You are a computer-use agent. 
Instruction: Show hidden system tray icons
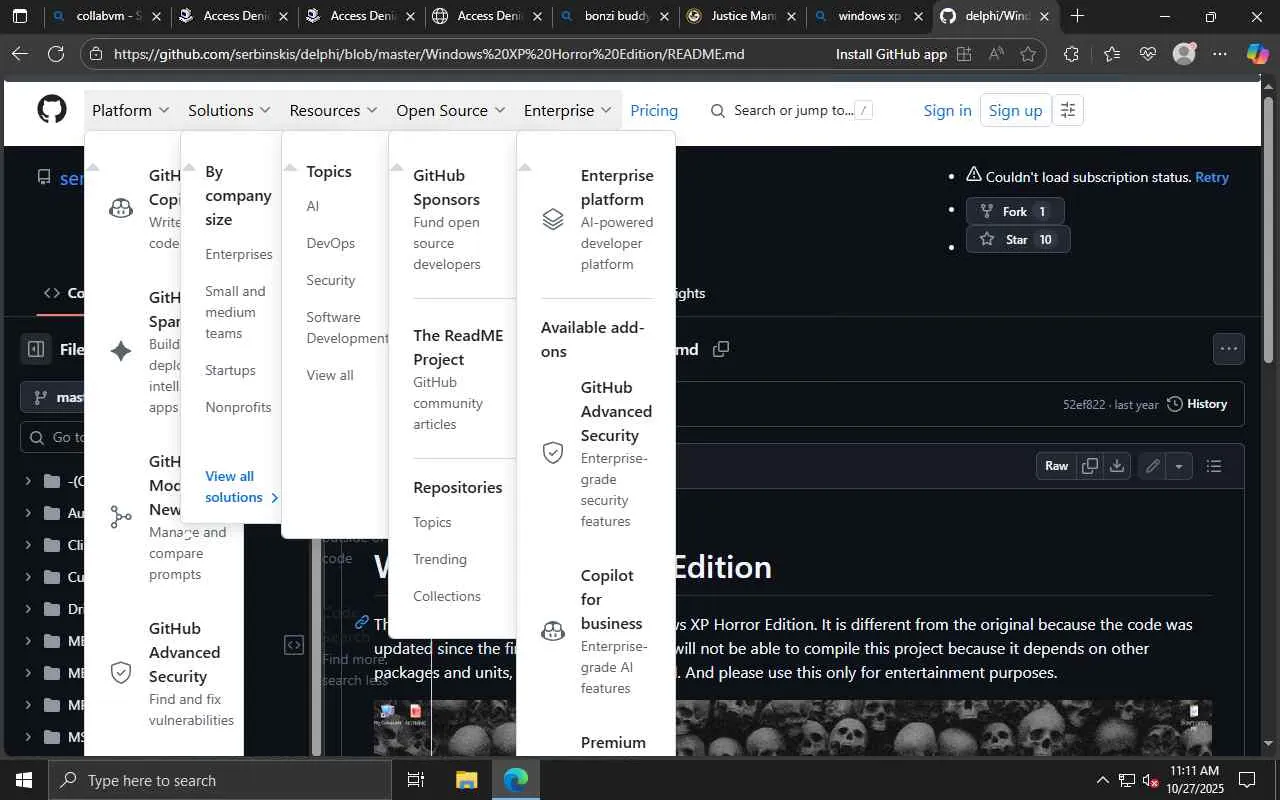[1102, 780]
